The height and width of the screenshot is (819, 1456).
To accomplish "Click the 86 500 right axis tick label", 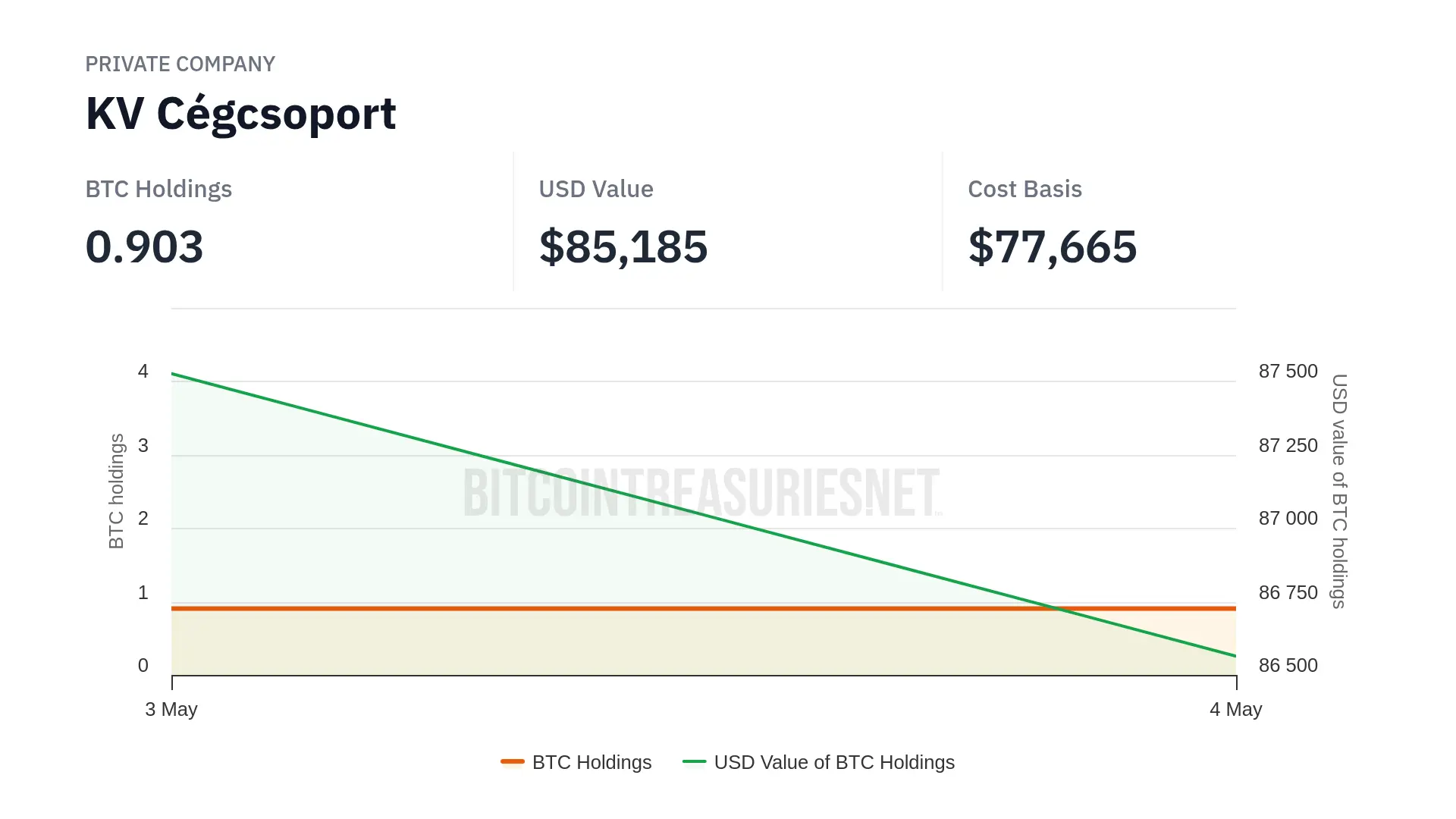I will pos(1288,666).
